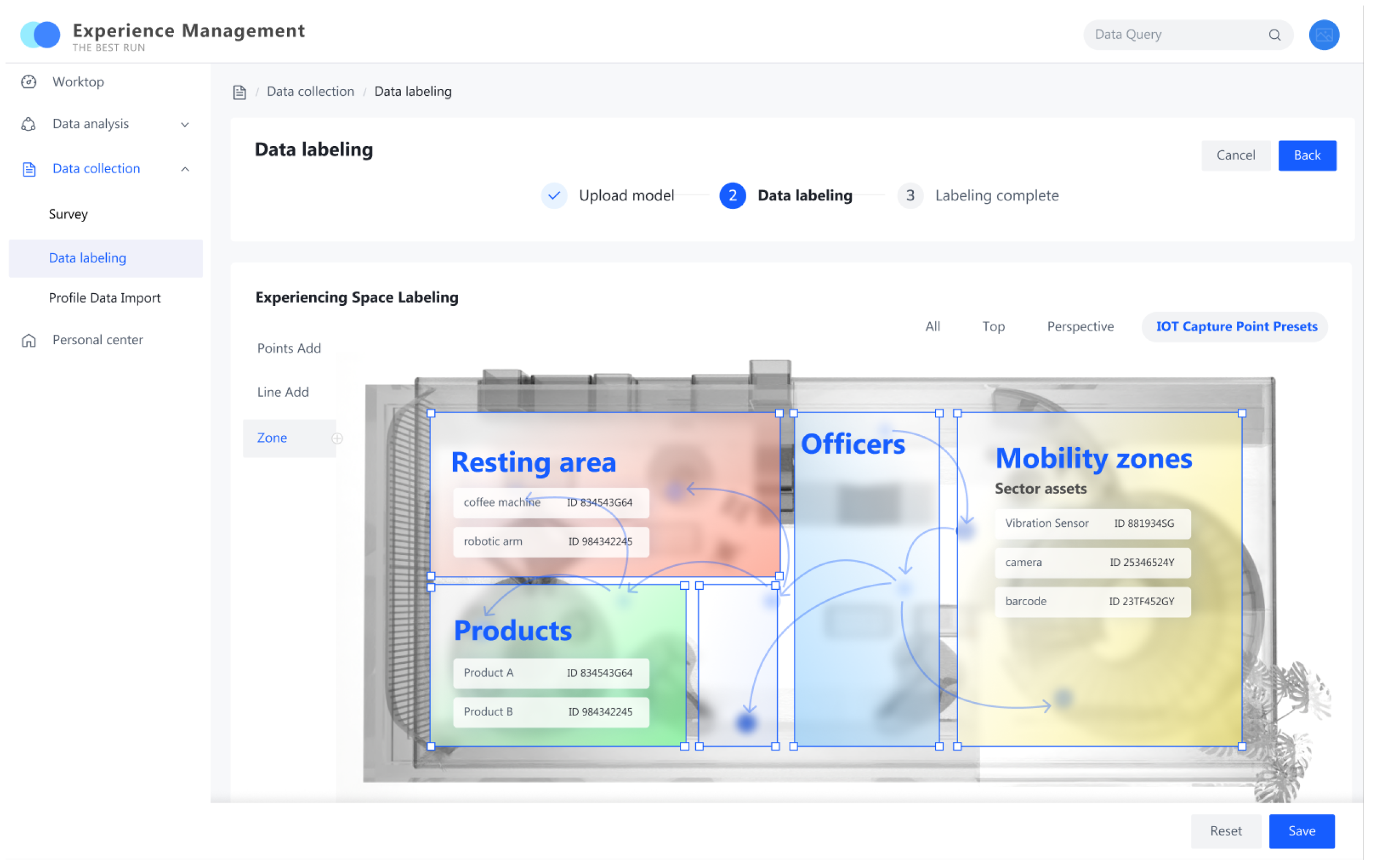Click the Data collection document icon
Image resolution: width=1374 pixels, height=868 pixels.
point(29,169)
